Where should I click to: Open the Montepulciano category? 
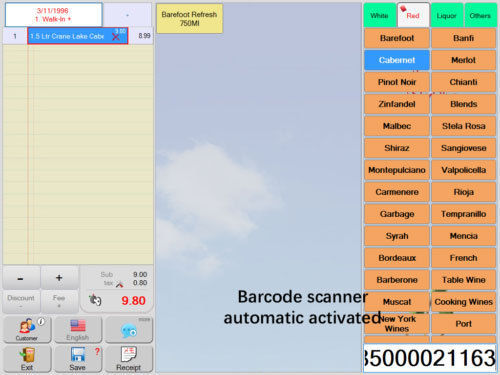(397, 170)
